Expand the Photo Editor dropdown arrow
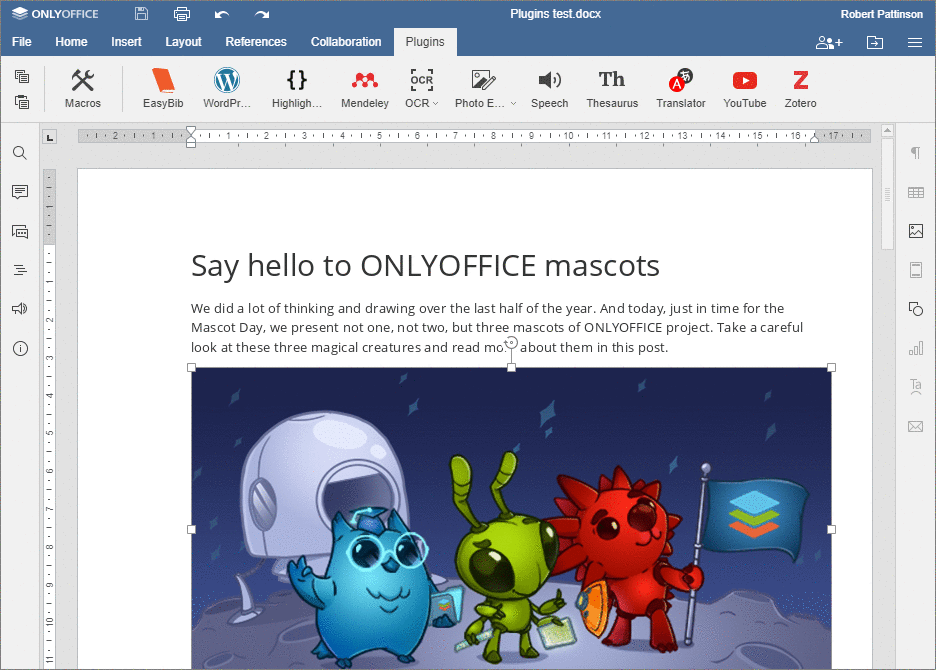This screenshot has height=670, width=936. (x=513, y=103)
